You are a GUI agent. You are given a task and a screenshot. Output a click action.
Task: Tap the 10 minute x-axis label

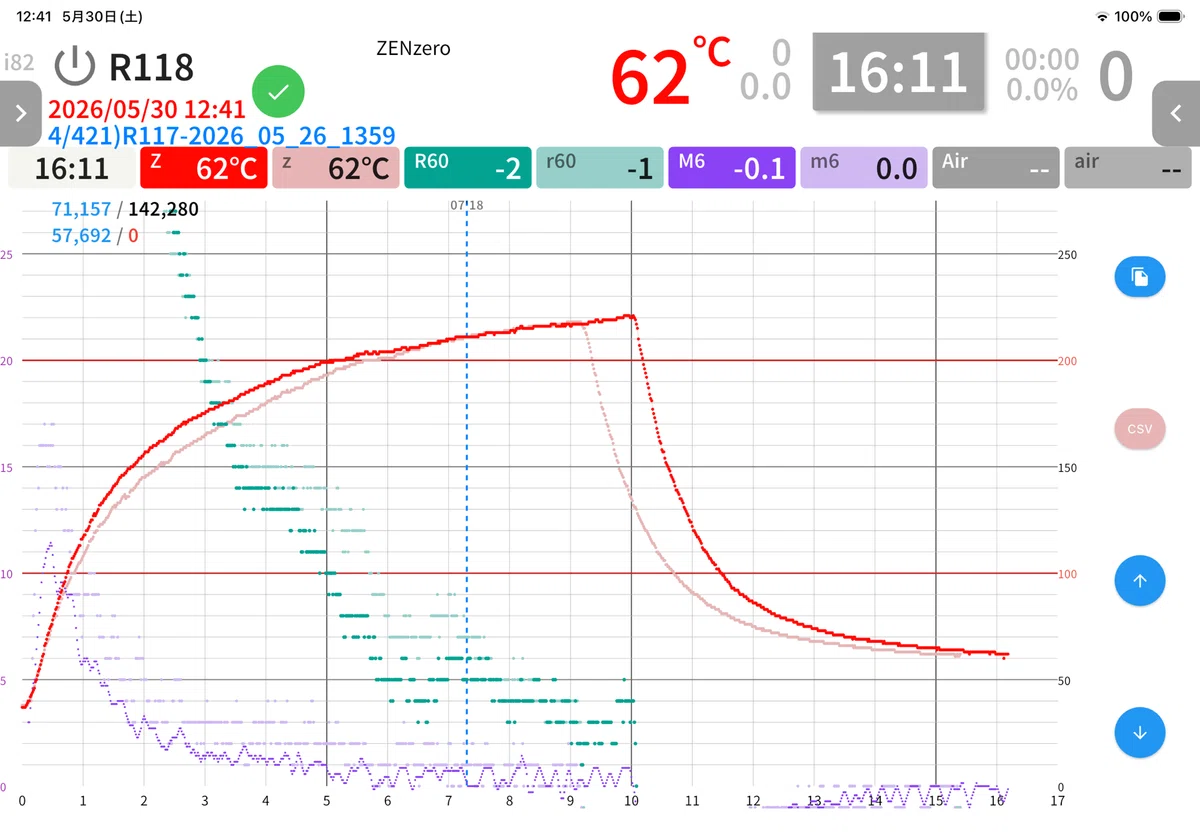pyautogui.click(x=631, y=801)
